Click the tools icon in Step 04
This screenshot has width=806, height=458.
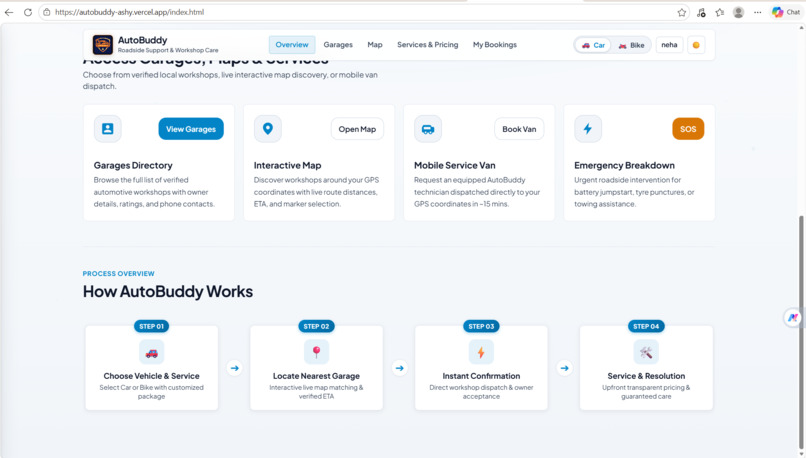[x=646, y=353]
